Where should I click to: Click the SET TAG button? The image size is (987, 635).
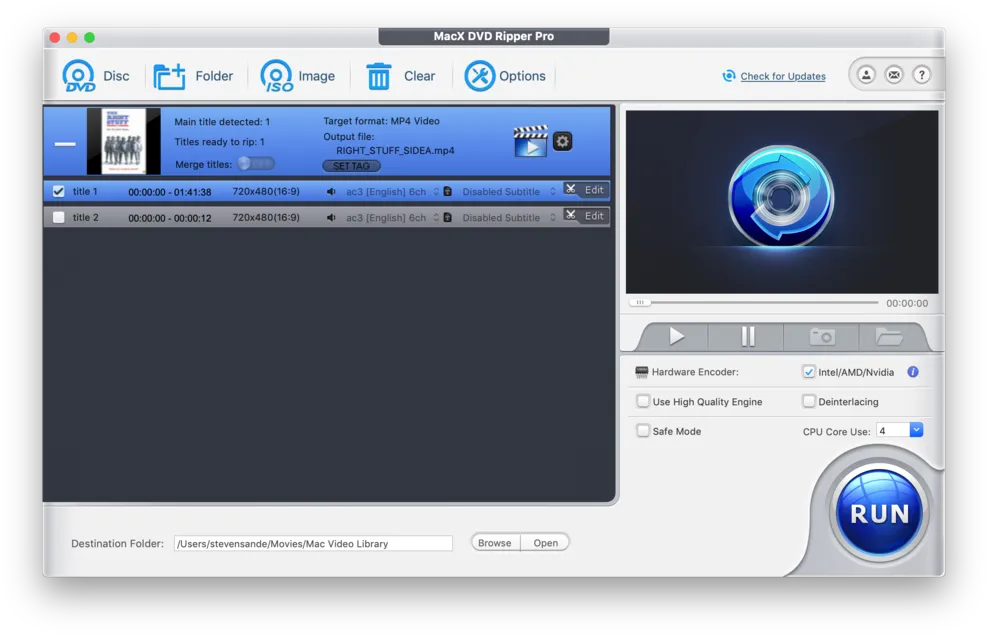click(351, 166)
